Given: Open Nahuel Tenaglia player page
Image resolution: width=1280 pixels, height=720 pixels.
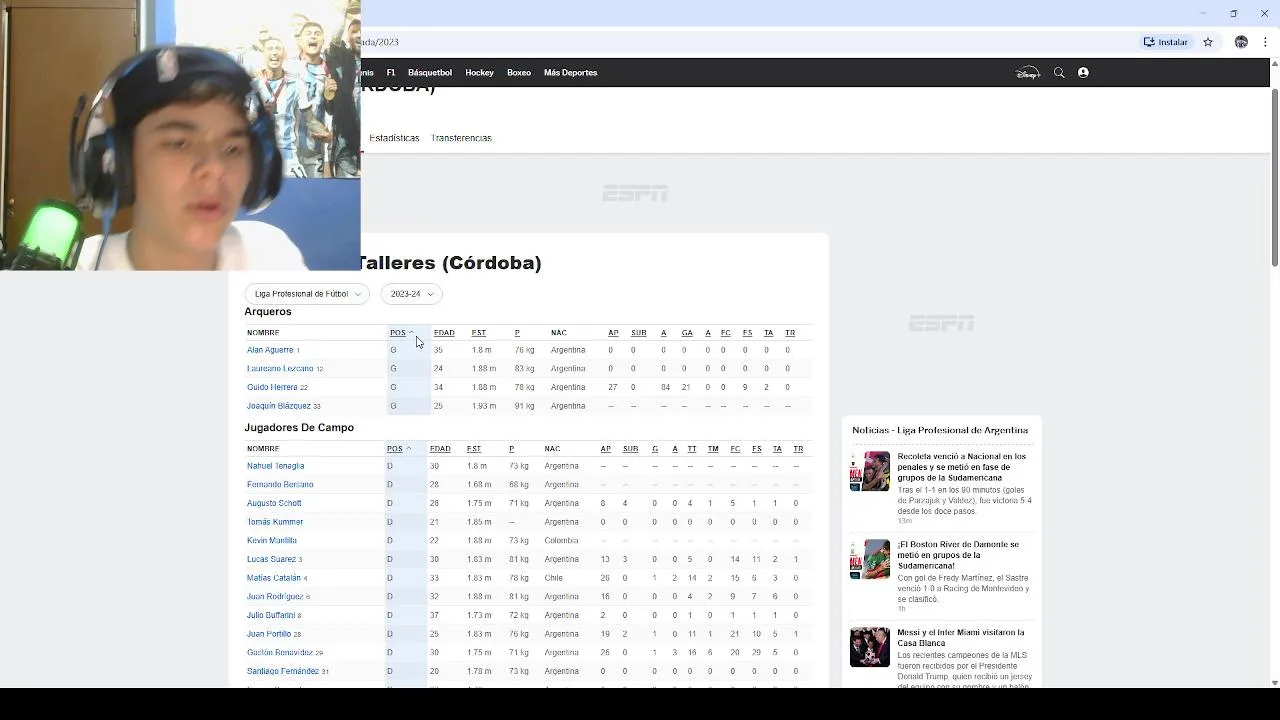Looking at the screenshot, I should (x=276, y=466).
